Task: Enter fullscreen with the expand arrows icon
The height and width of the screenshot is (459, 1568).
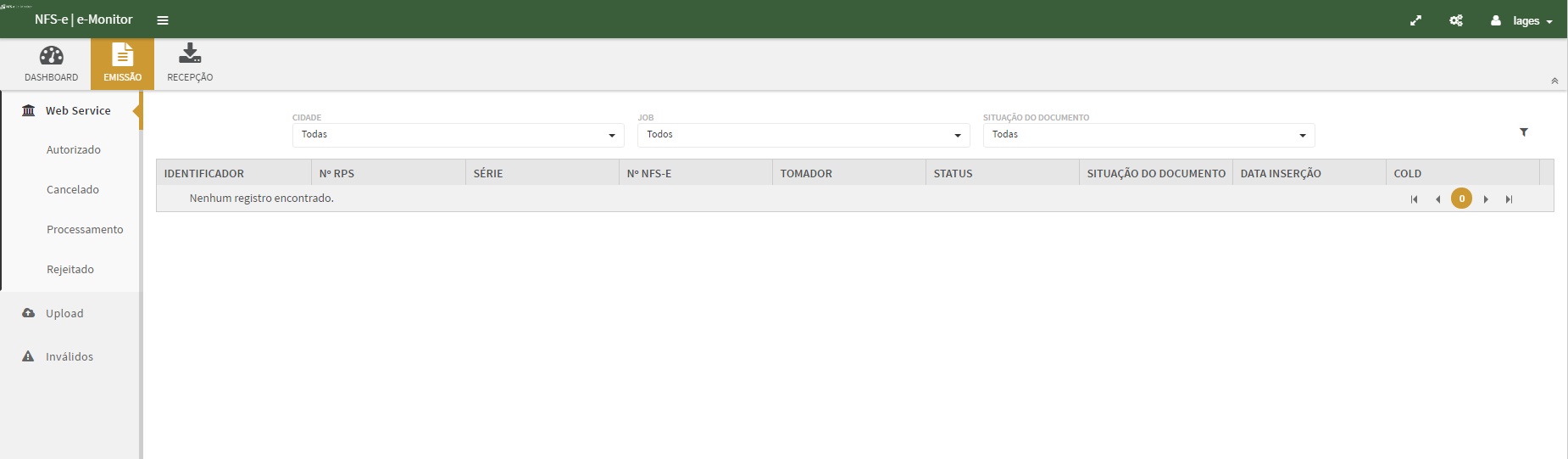Action: tap(1415, 20)
